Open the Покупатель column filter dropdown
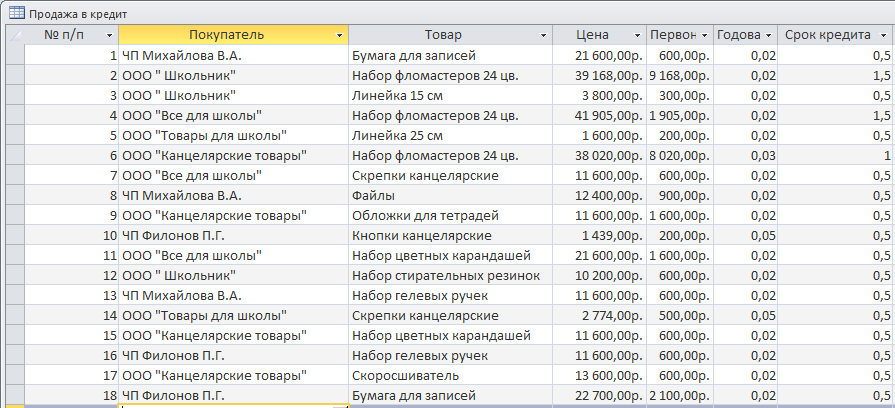The height and width of the screenshot is (408, 895). 340,35
